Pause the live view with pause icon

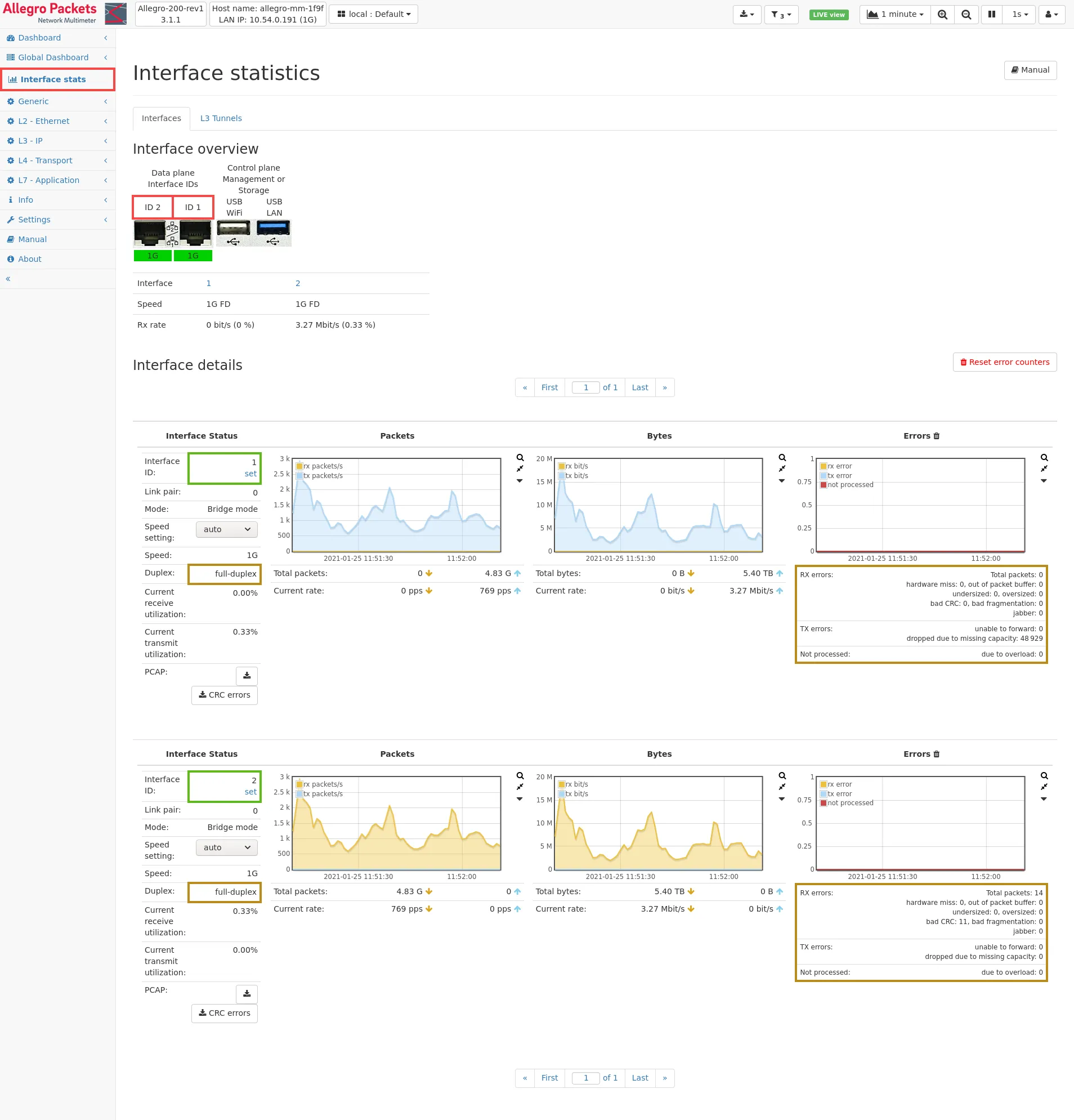coord(991,14)
